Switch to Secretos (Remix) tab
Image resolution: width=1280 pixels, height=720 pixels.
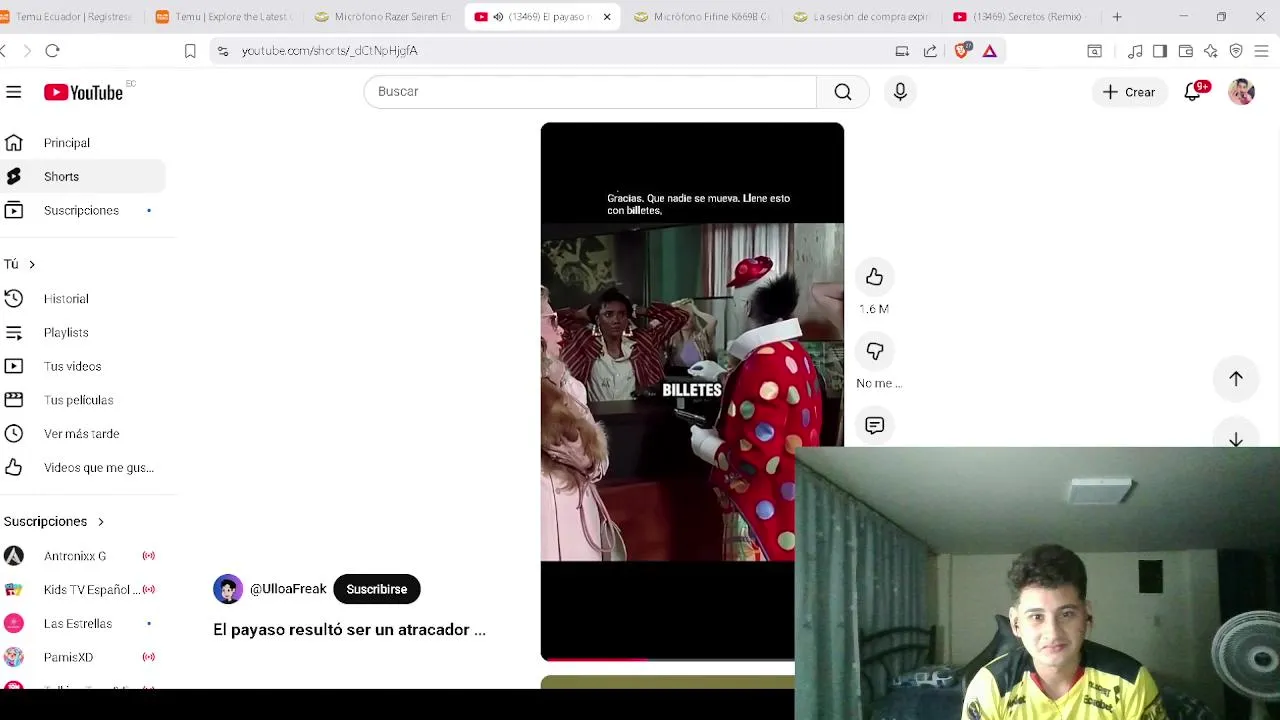pos(1022,17)
